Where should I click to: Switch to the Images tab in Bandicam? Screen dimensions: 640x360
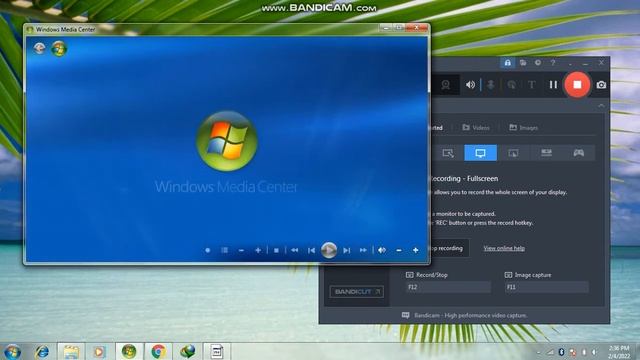(524, 128)
